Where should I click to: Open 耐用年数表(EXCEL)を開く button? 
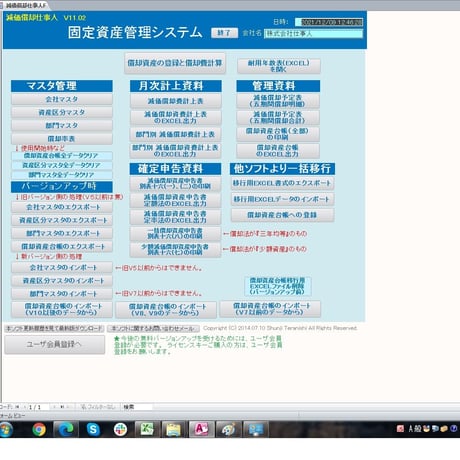click(x=279, y=66)
